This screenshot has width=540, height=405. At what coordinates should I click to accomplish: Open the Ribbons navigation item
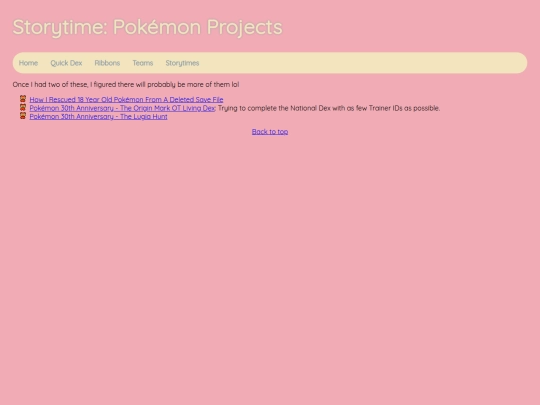(x=107, y=63)
